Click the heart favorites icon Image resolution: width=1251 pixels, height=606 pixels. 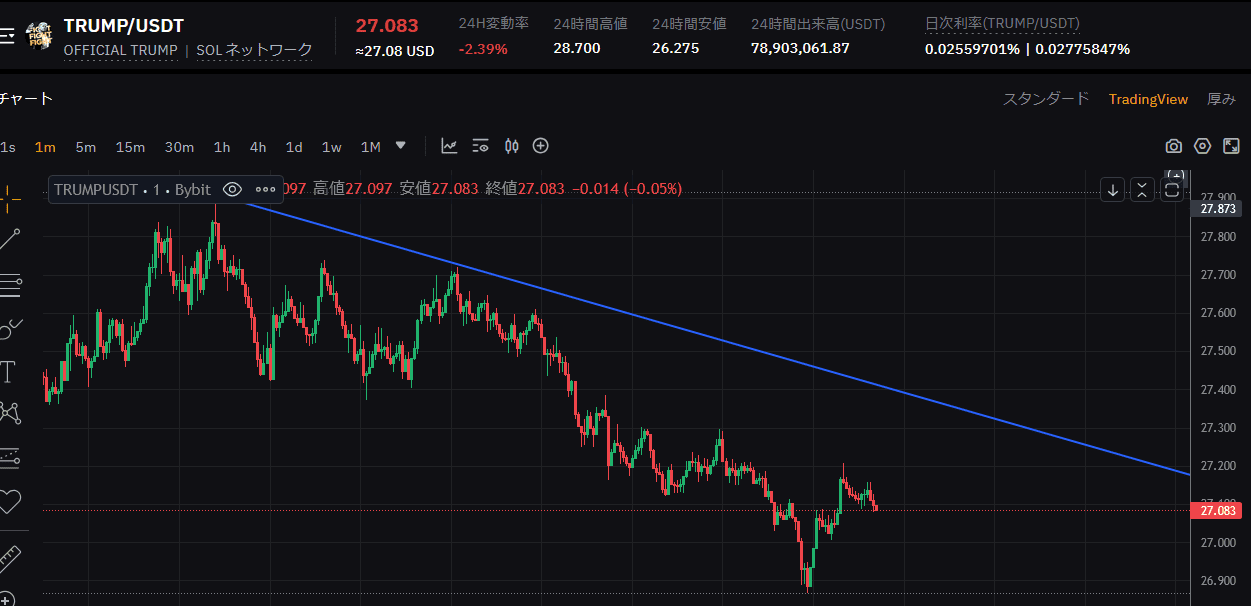tap(10, 500)
